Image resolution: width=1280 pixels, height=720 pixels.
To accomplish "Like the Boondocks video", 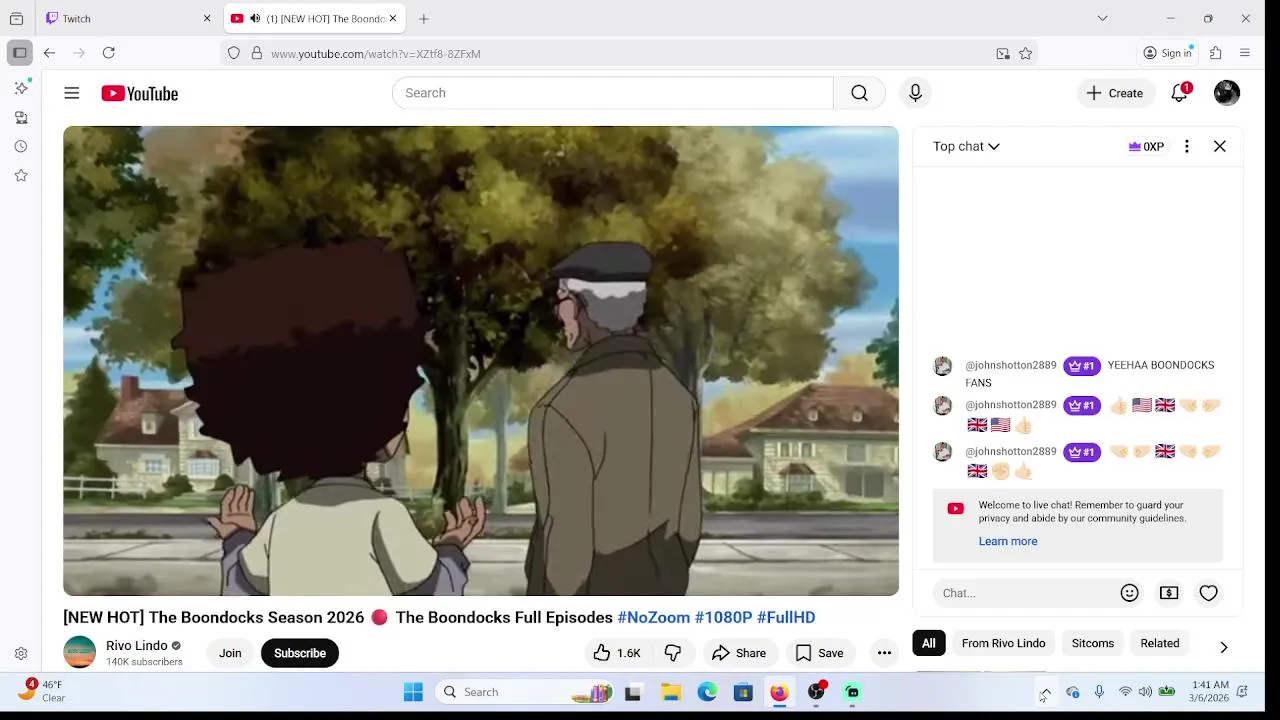I will tap(617, 653).
